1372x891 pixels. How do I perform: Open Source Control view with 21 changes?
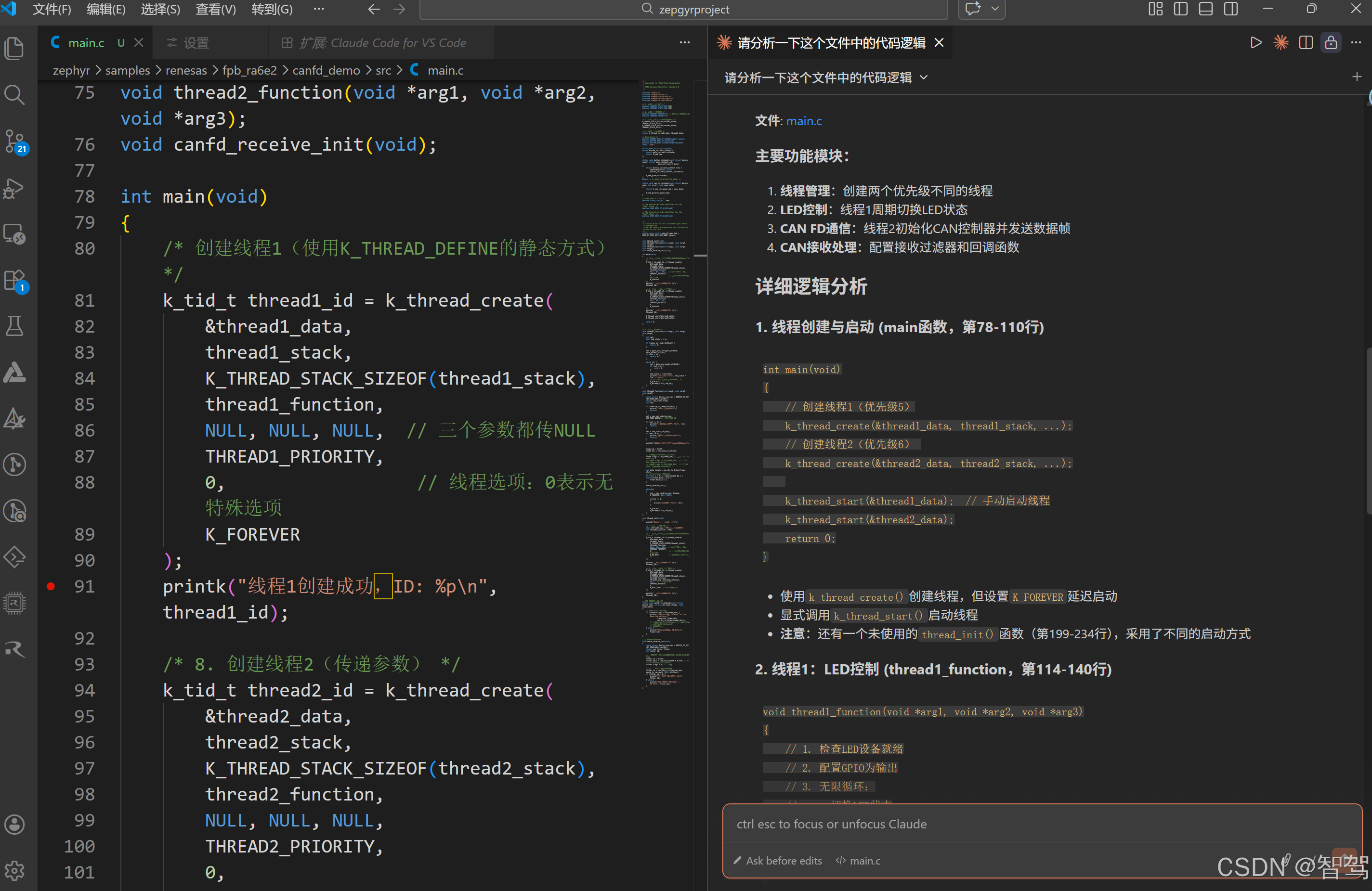(x=14, y=141)
